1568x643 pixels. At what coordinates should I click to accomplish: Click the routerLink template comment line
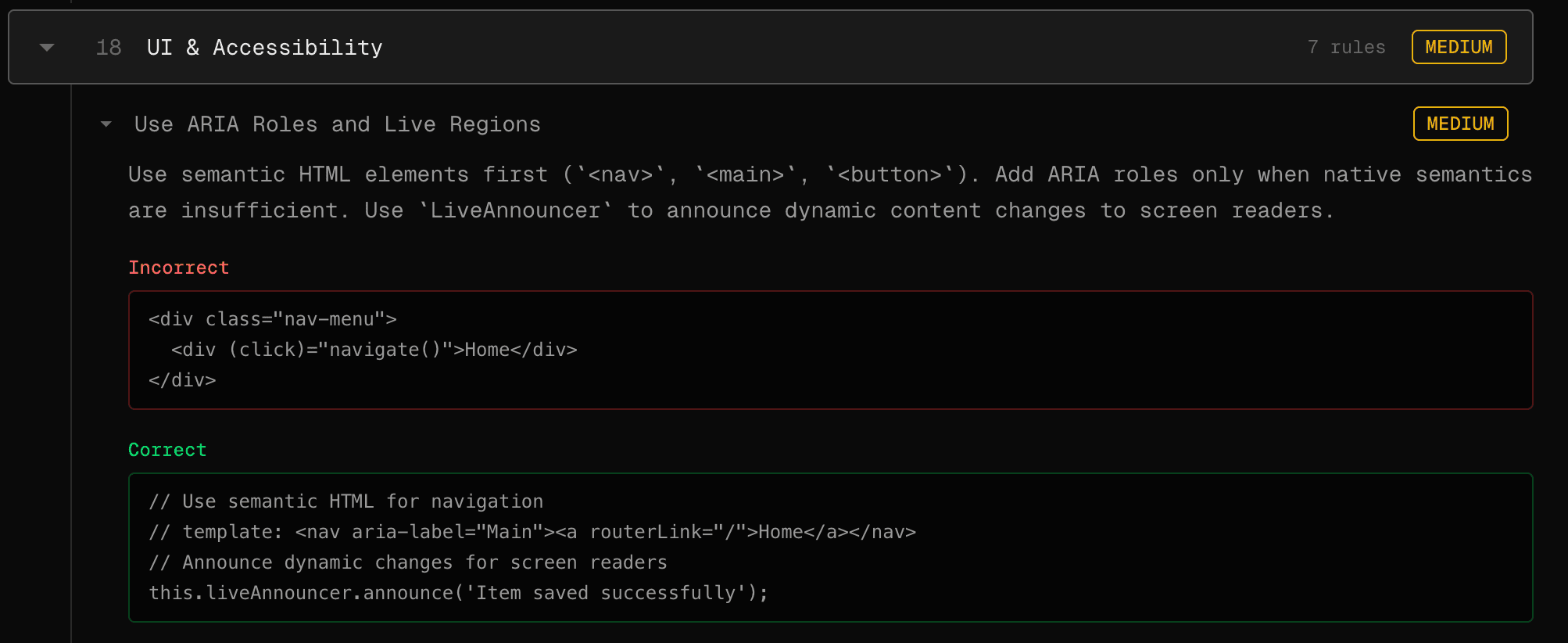coord(534,532)
